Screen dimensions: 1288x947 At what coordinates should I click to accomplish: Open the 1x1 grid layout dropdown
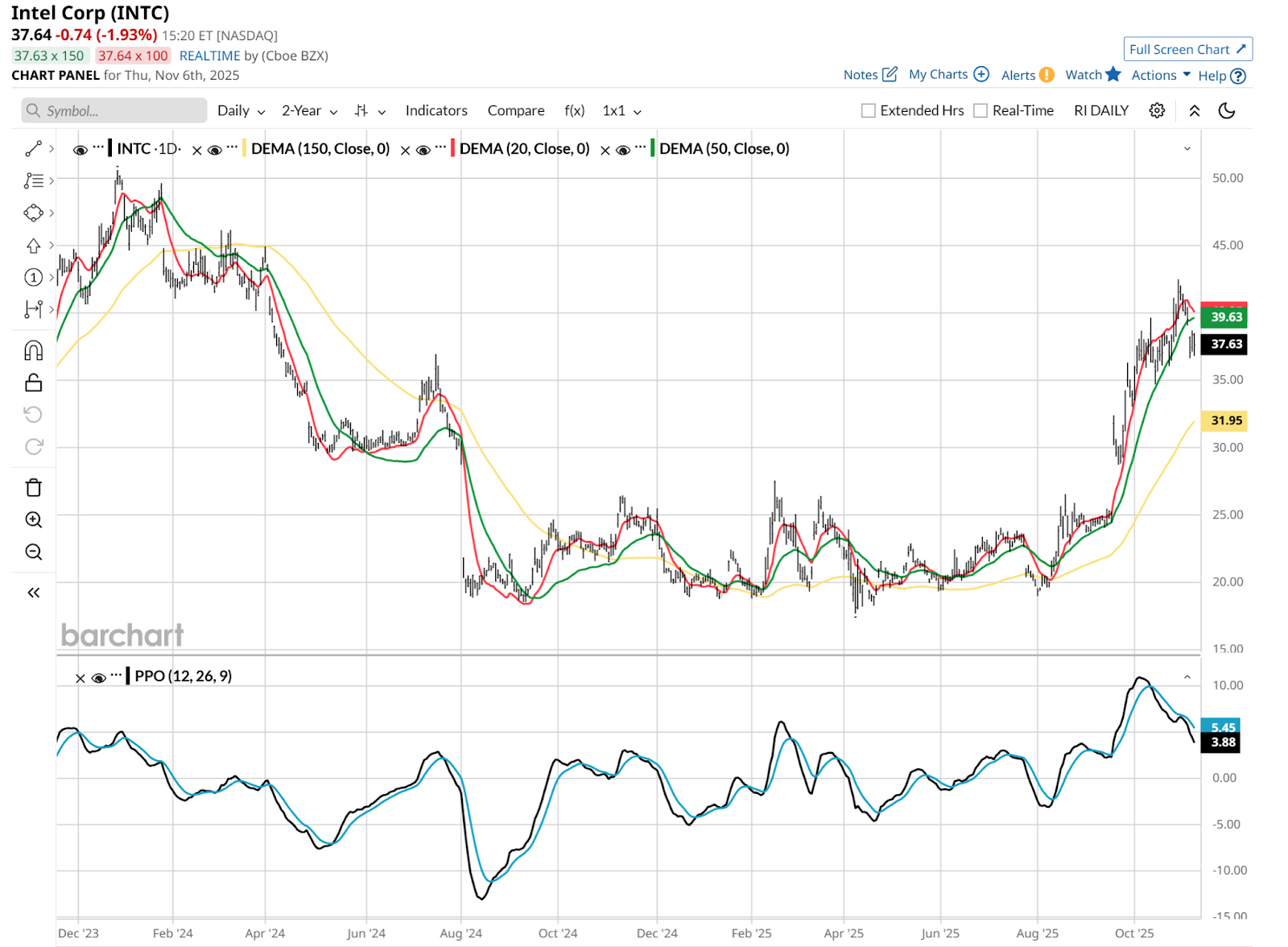tap(621, 111)
